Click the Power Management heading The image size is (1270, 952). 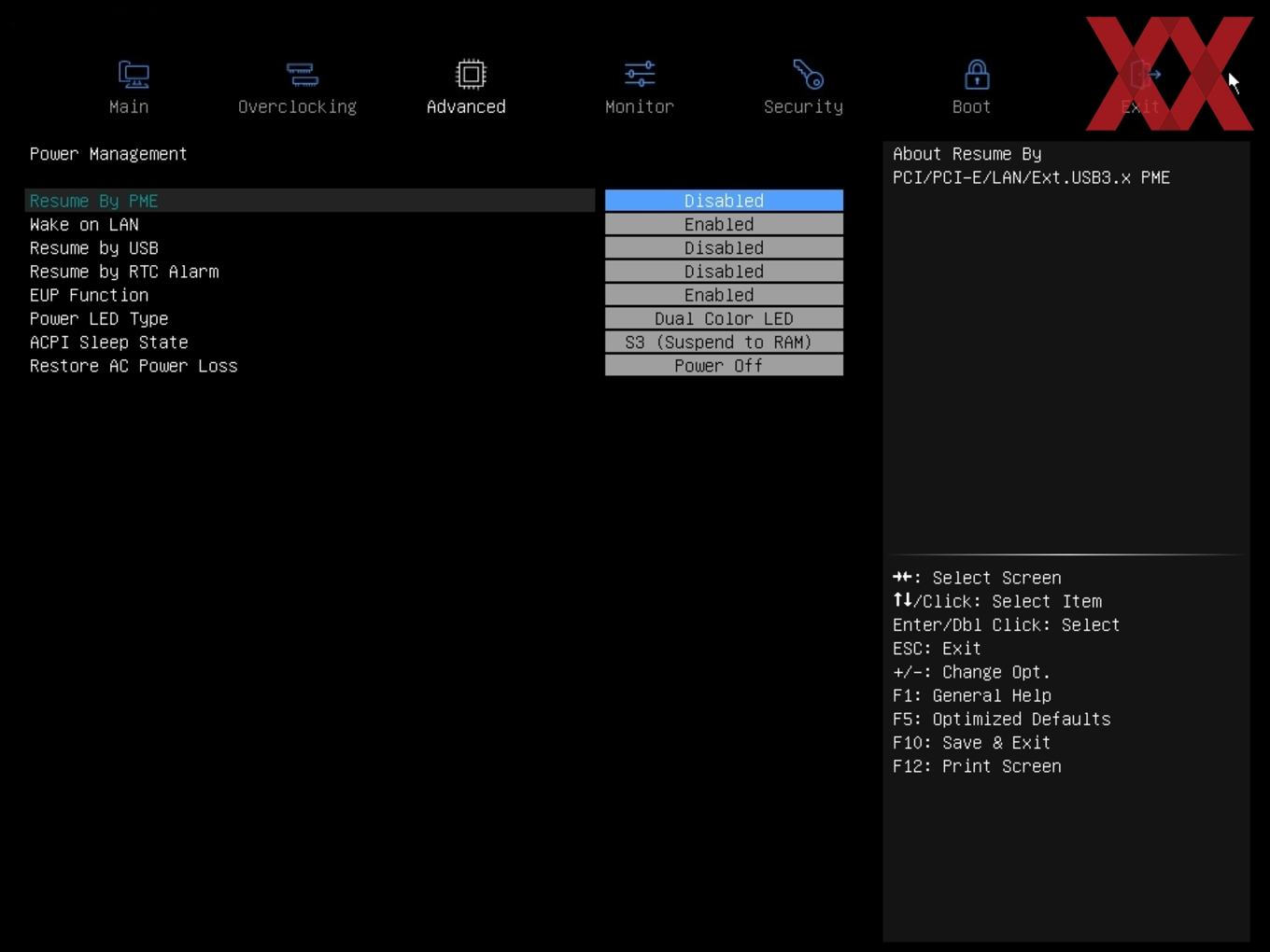coord(108,154)
